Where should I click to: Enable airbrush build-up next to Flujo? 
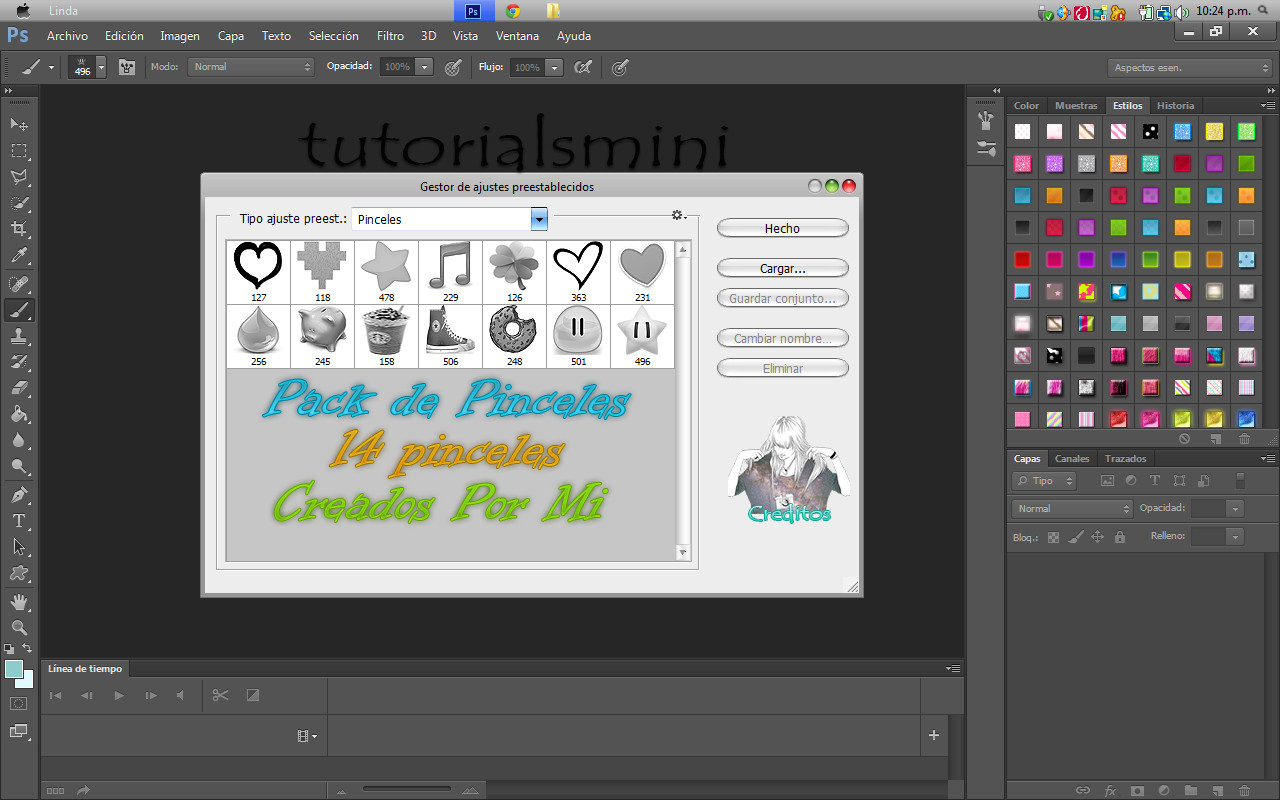pos(583,67)
